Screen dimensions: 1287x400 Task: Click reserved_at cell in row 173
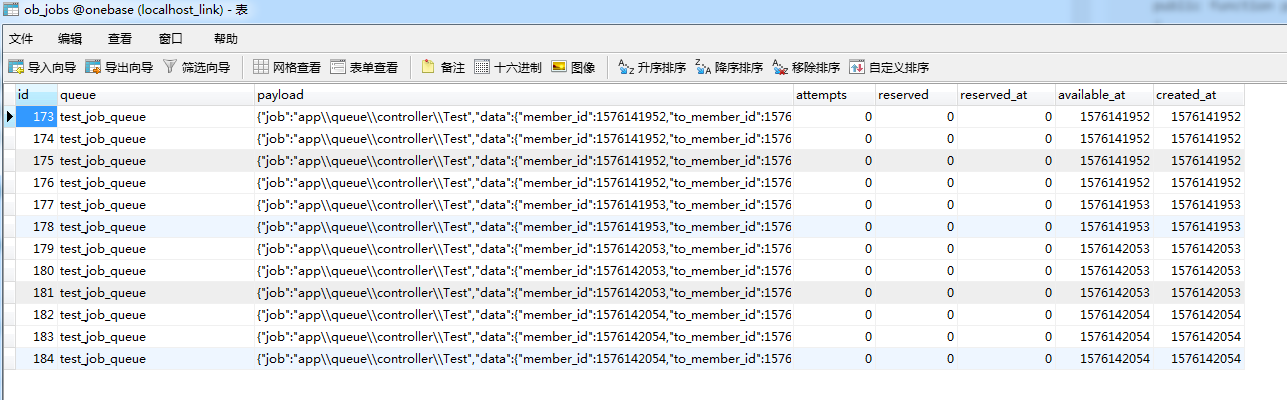[1005, 116]
